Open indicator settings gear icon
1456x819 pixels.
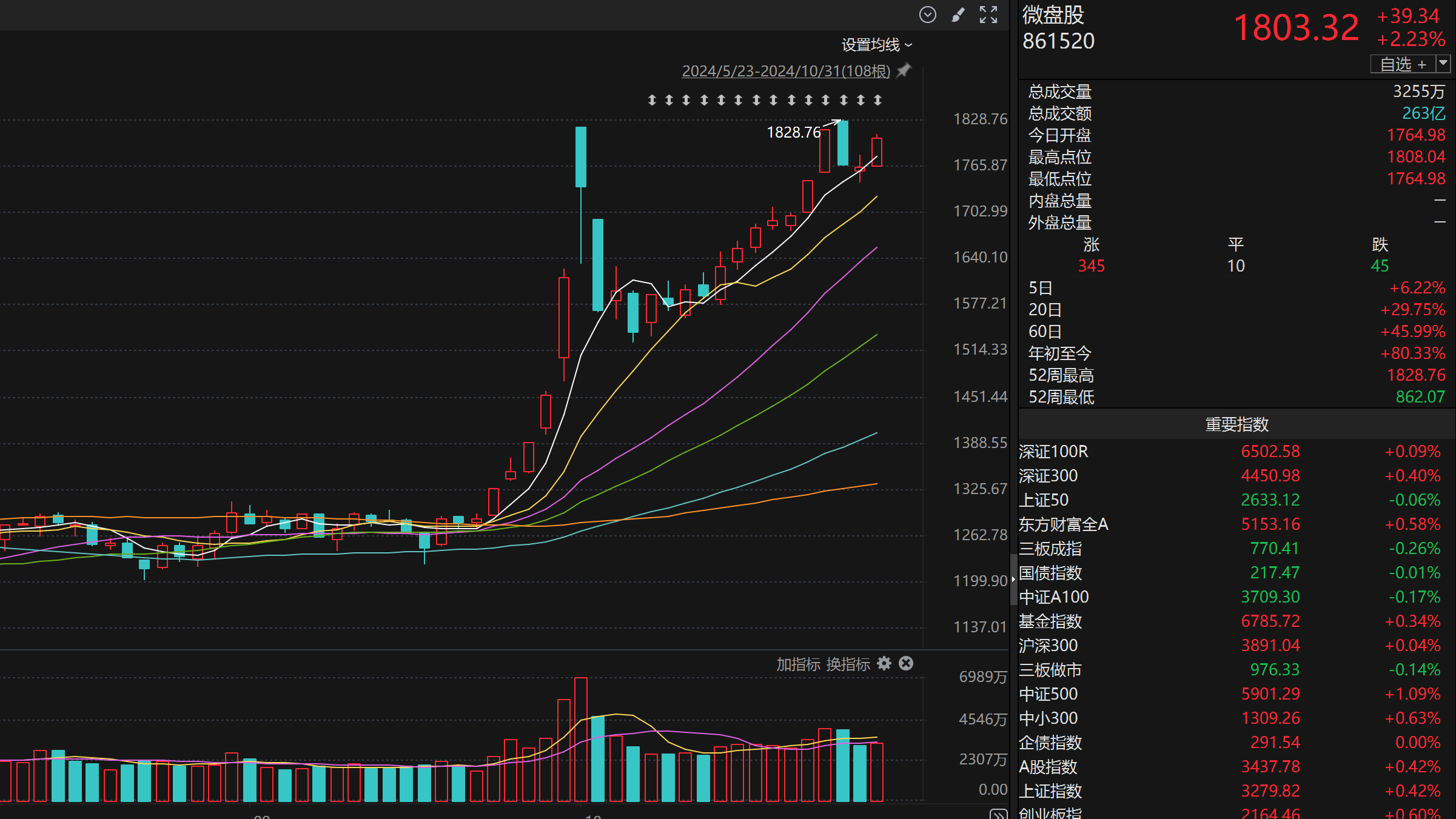pyautogui.click(x=885, y=663)
